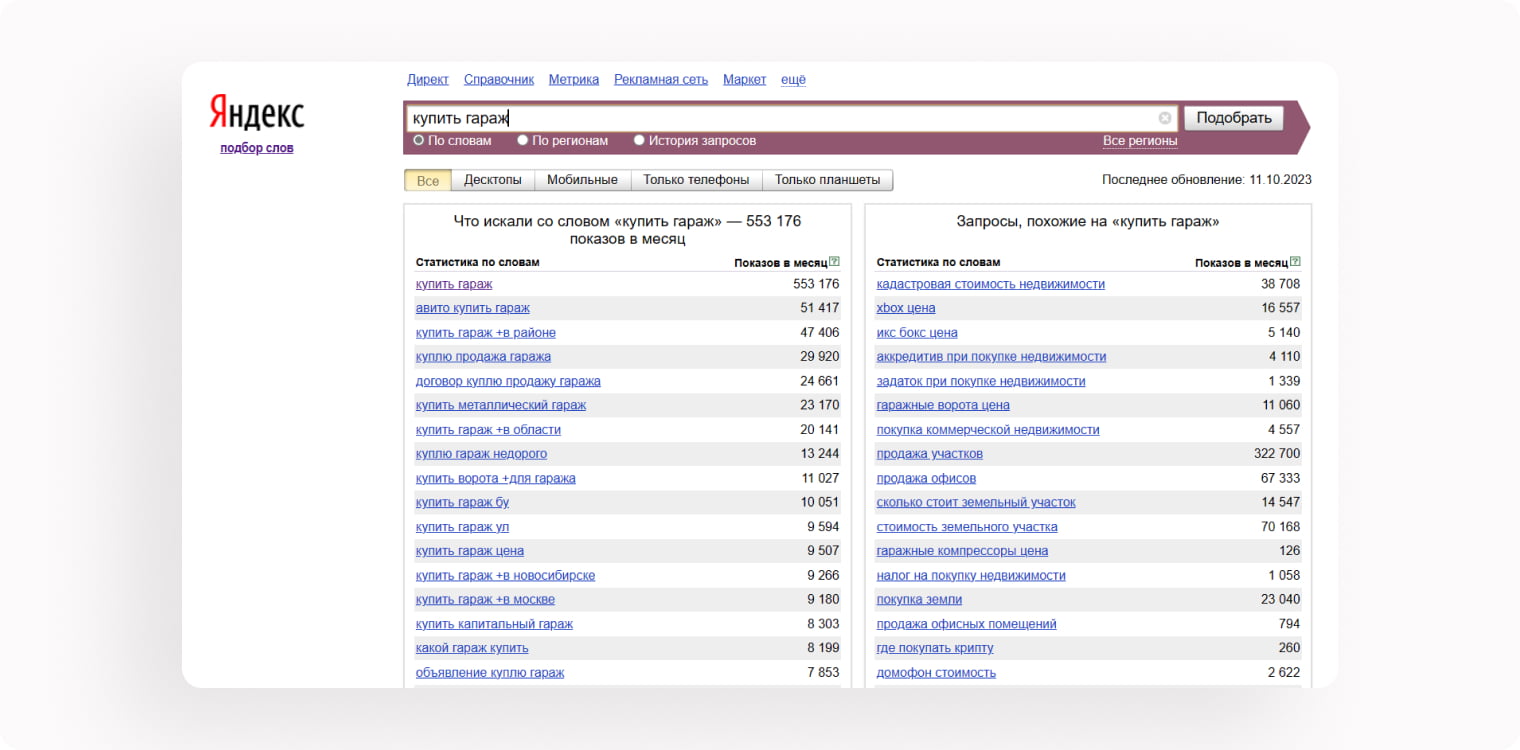Viewport: 1520px width, 750px height.
Task: Select the 'Только телефоны' tab
Action: [696, 180]
